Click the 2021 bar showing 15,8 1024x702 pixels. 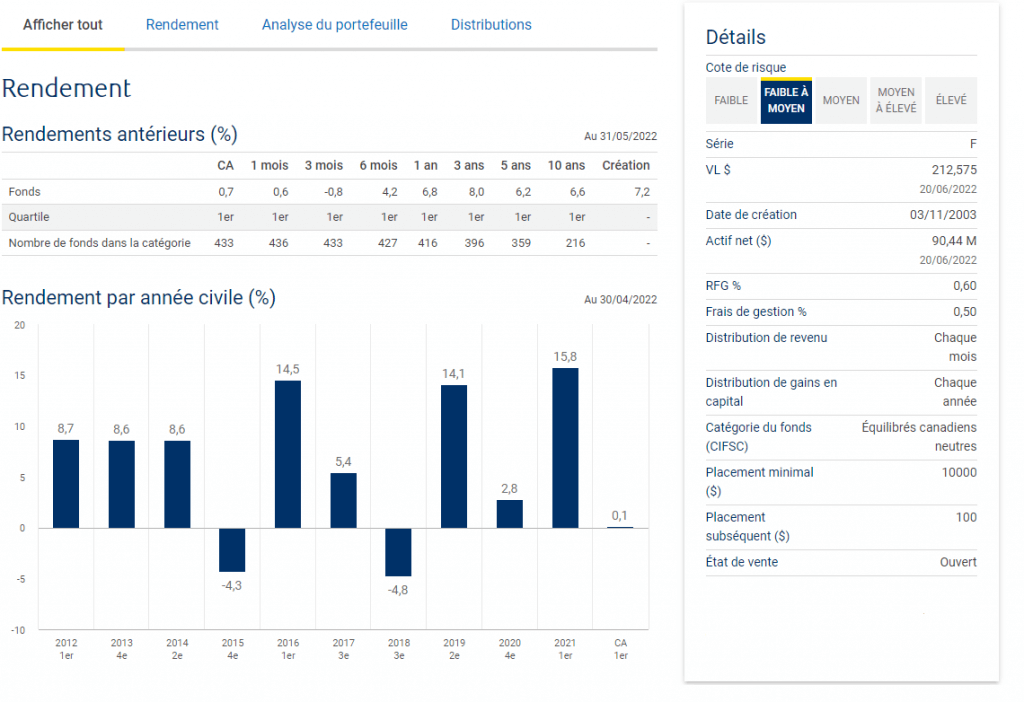click(565, 448)
